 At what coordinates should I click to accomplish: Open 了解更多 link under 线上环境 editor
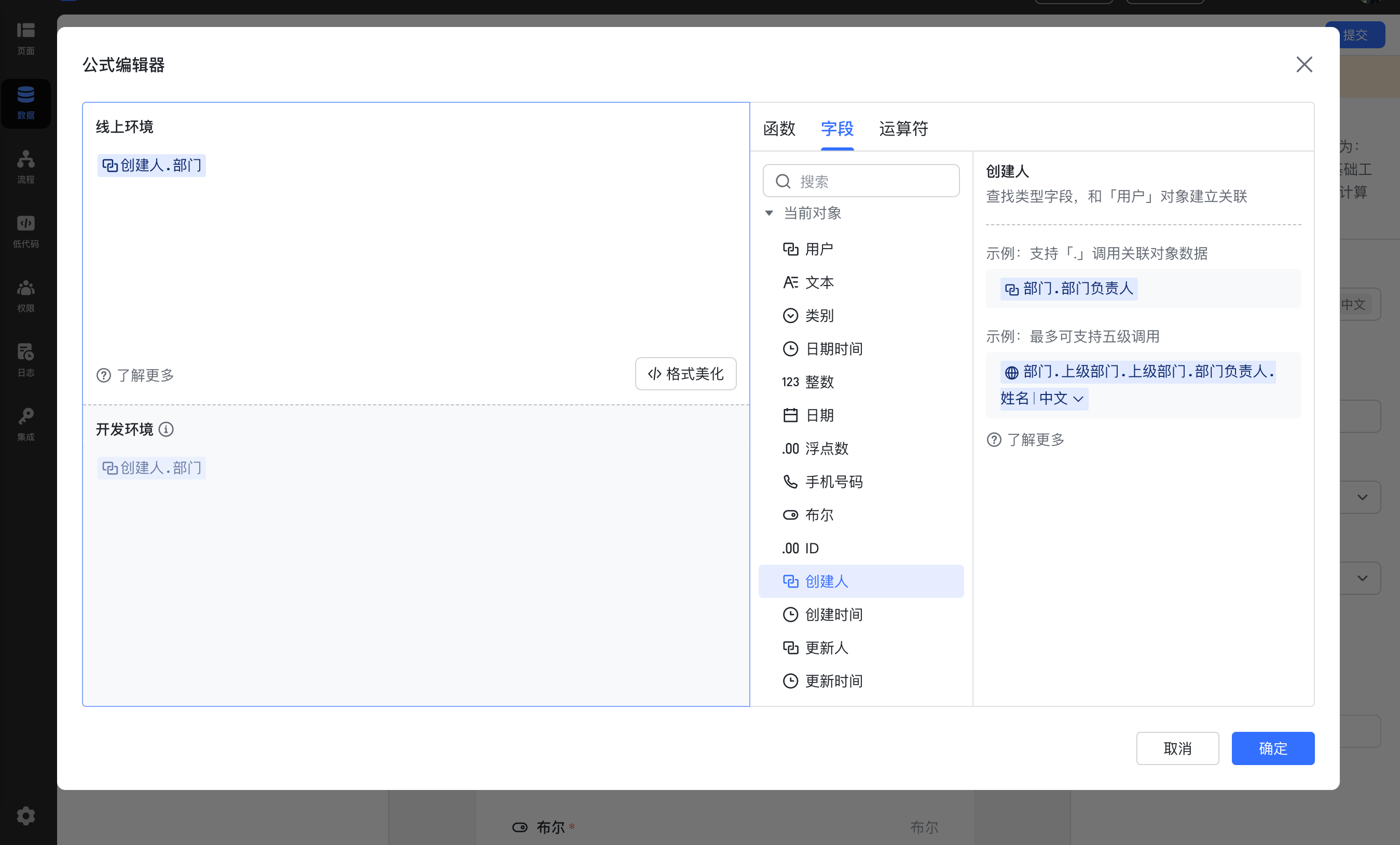tap(135, 376)
